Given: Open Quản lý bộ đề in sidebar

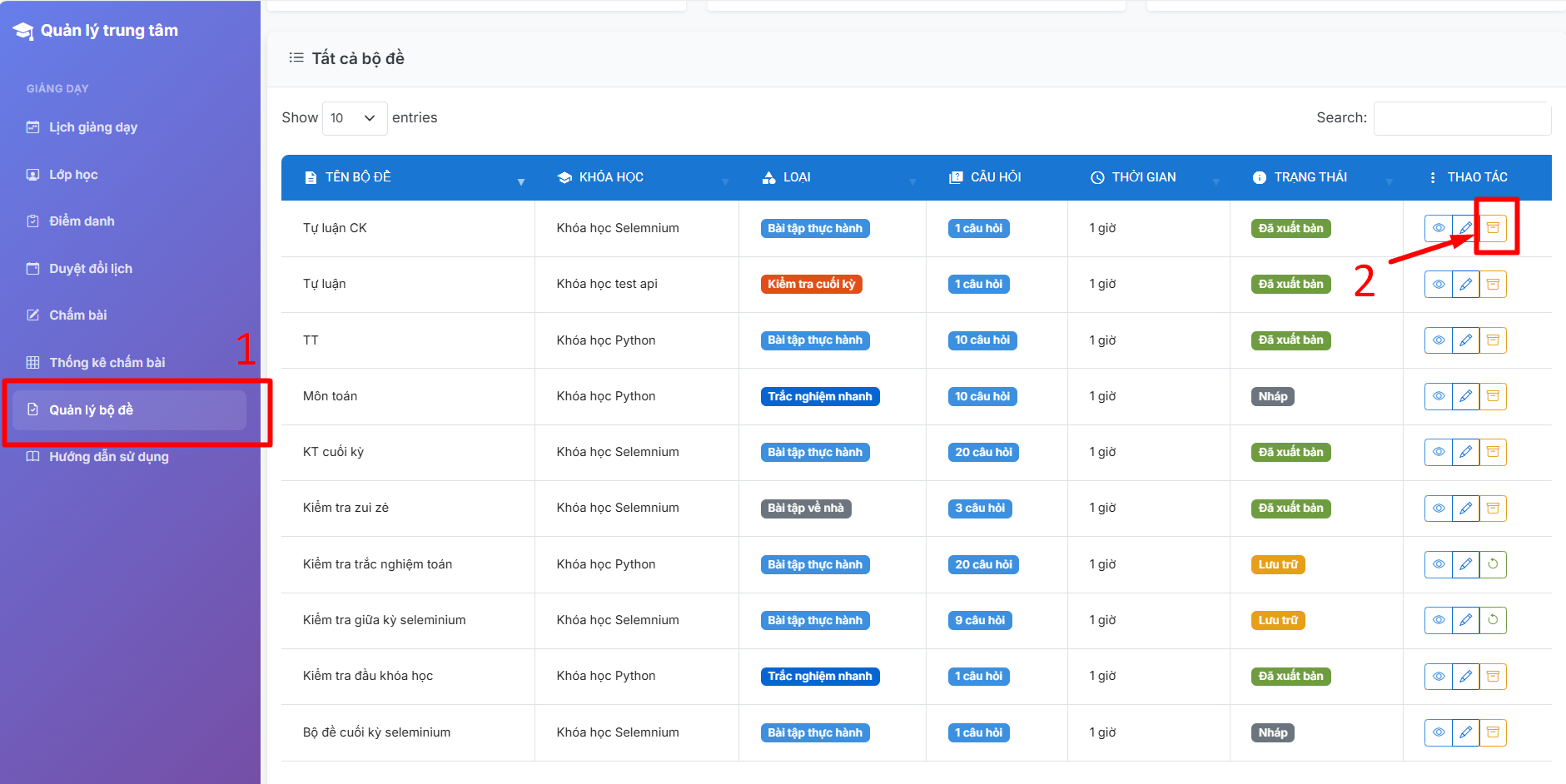Looking at the screenshot, I should [91, 409].
